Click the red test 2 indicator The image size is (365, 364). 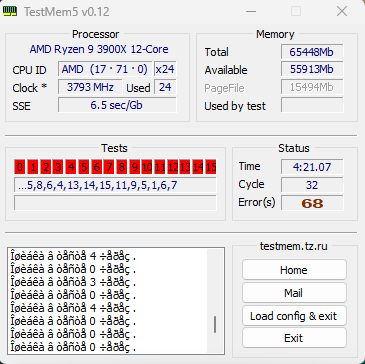46,167
